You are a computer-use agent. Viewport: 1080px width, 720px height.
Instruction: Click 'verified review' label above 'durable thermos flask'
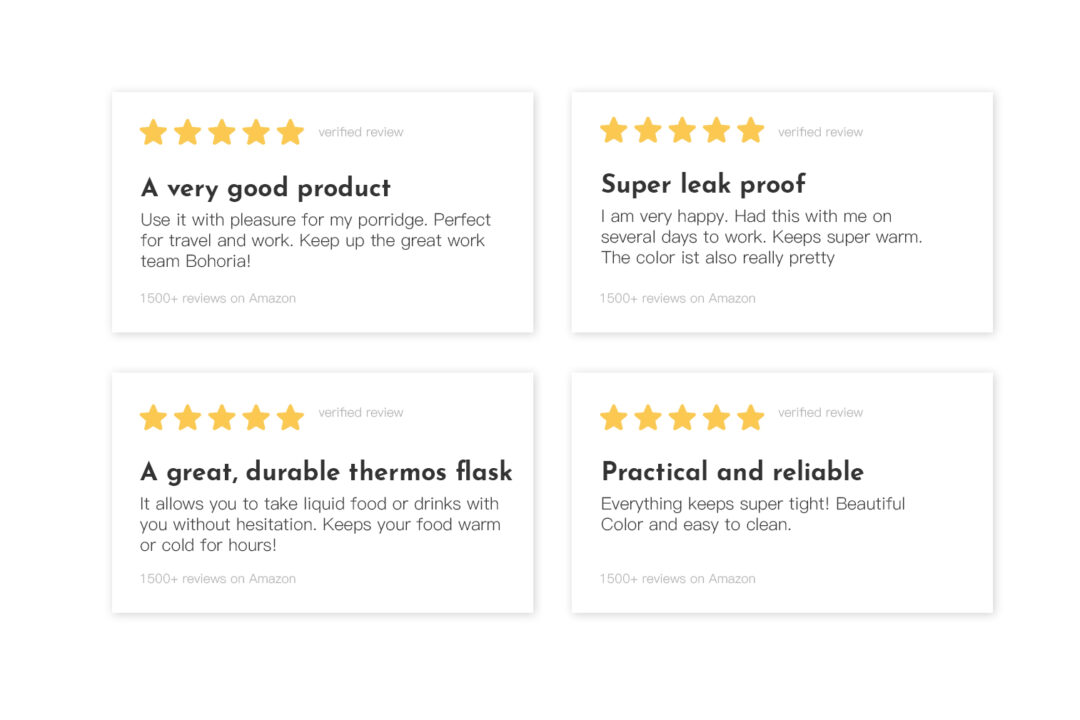(x=361, y=413)
